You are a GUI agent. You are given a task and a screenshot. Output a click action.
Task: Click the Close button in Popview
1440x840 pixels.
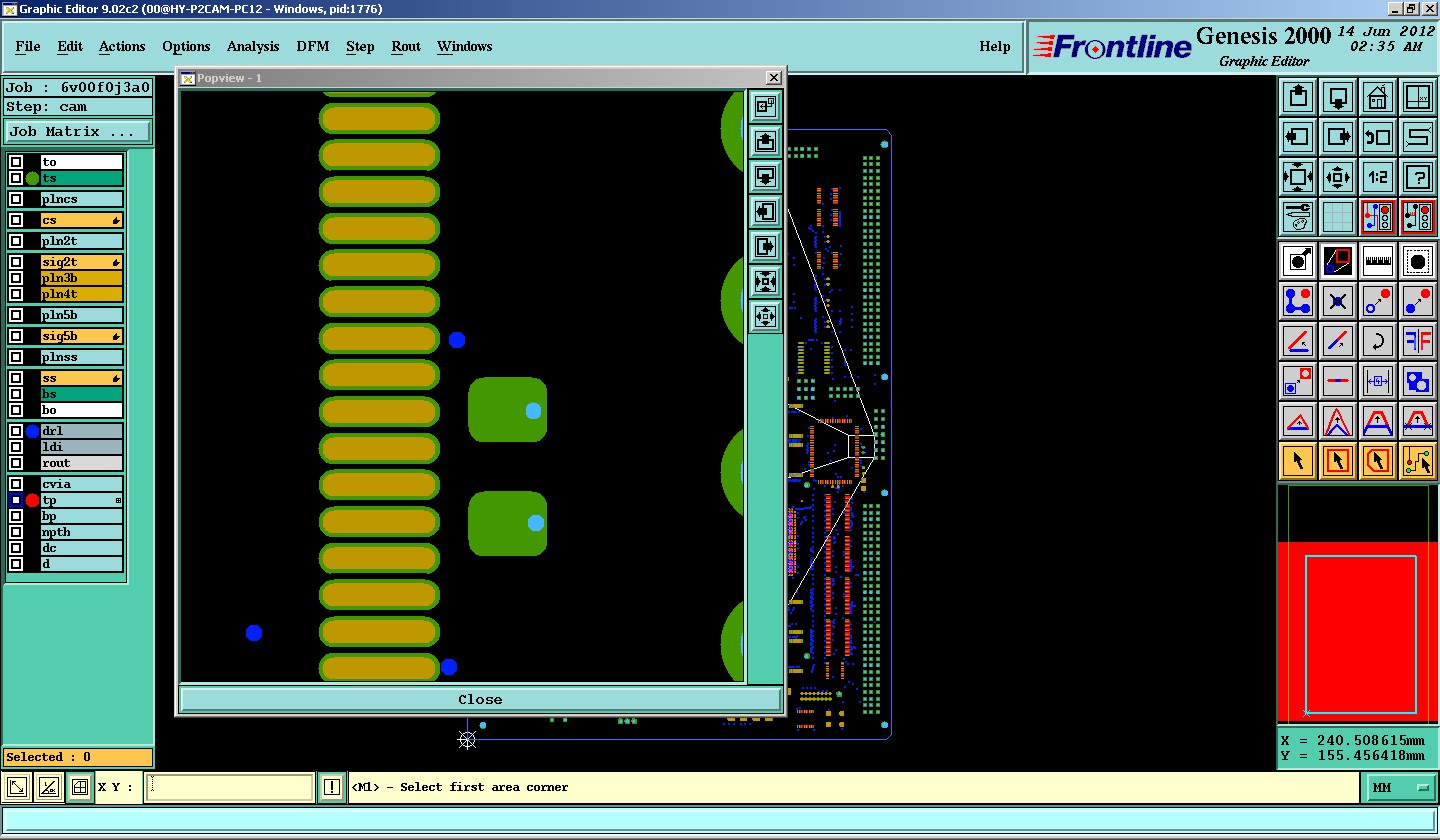pos(480,699)
